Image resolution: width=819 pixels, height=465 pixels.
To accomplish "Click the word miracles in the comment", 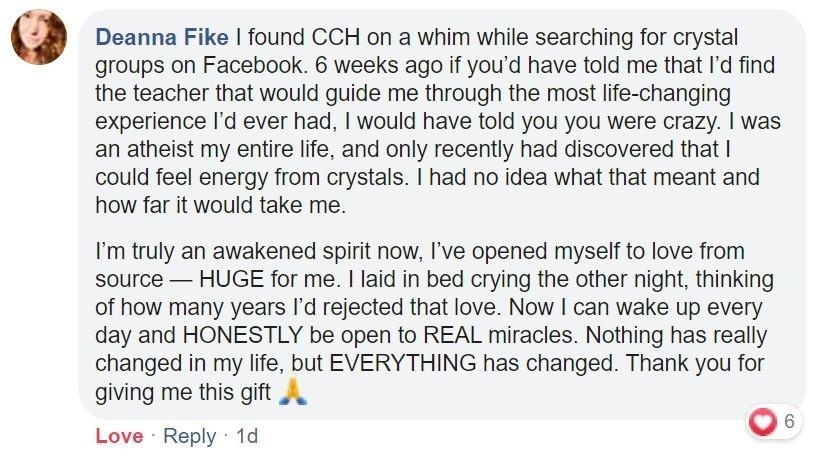I will pos(533,335).
